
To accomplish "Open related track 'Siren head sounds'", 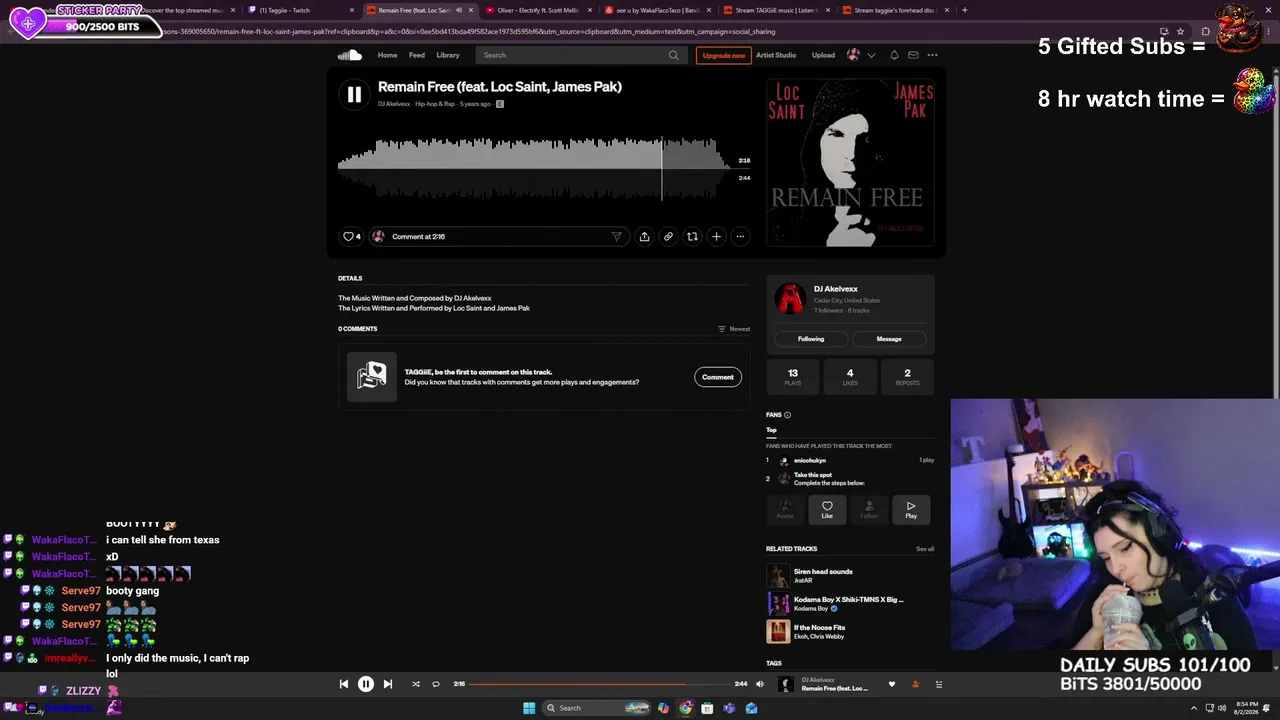I will 823,572.
